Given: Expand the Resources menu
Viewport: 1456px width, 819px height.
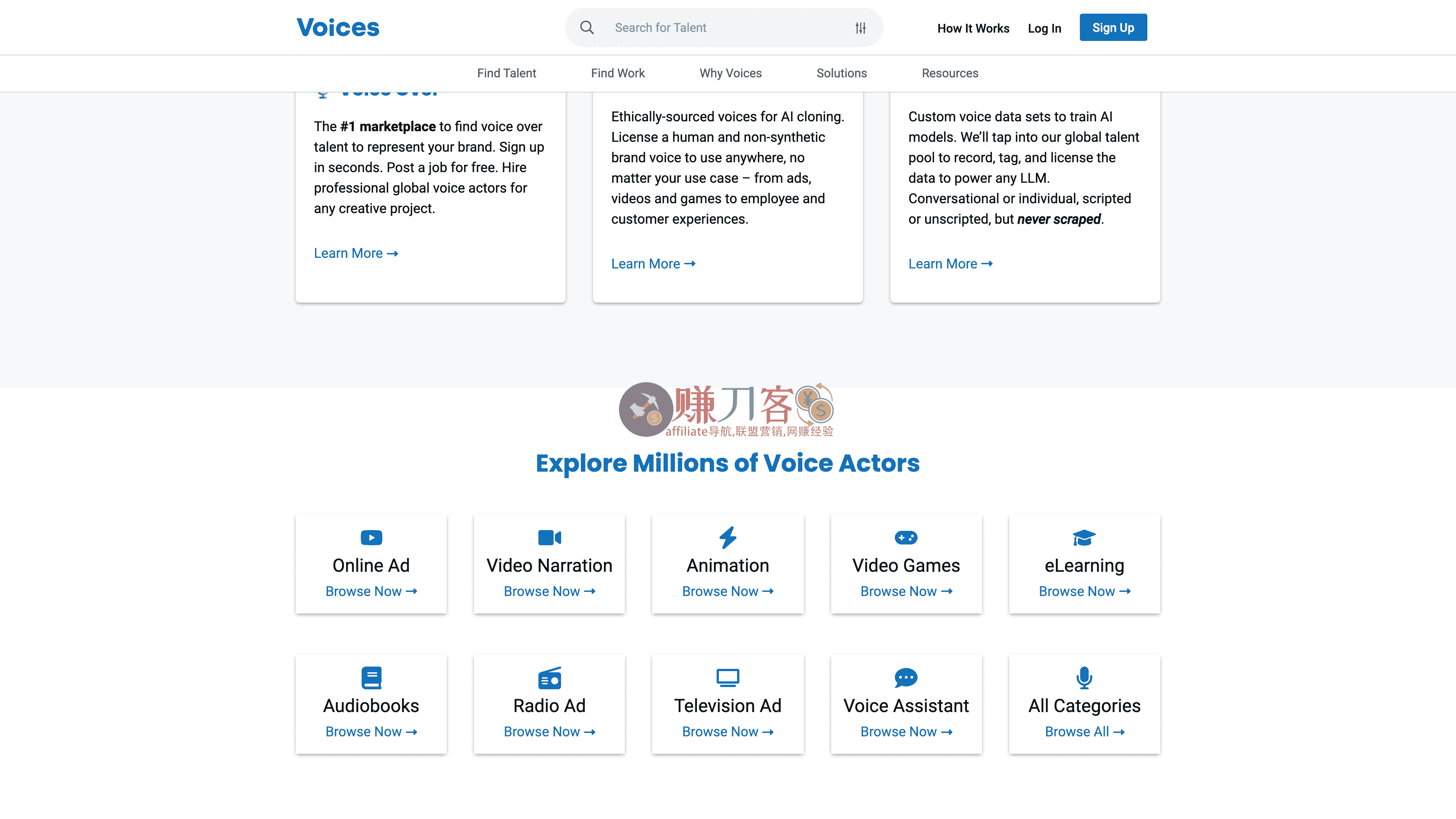Looking at the screenshot, I should click(949, 73).
